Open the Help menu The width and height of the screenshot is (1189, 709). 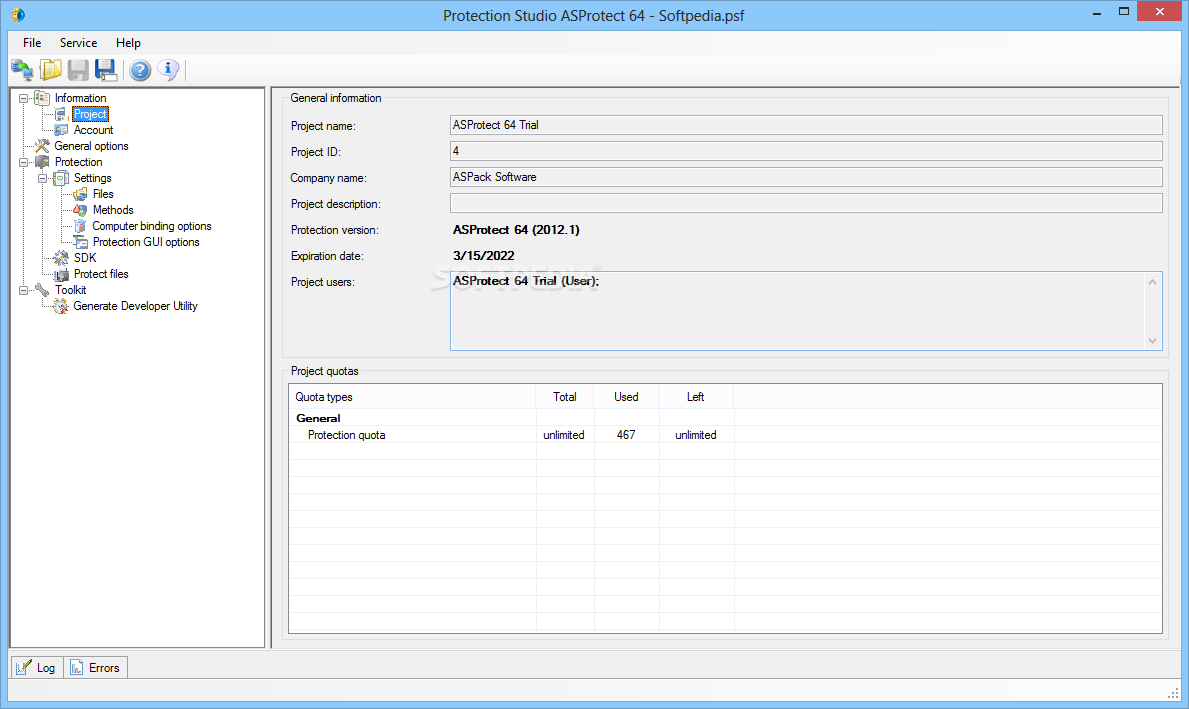[128, 42]
